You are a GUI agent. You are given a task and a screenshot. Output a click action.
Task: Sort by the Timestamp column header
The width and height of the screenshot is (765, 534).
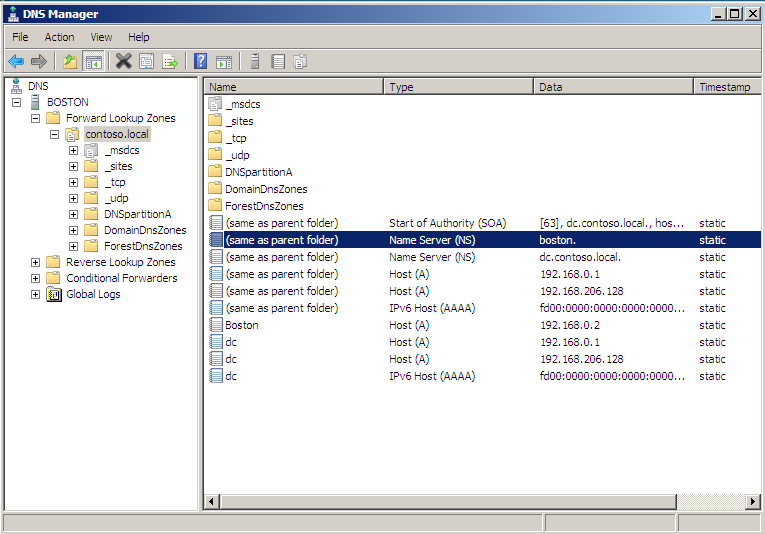pyautogui.click(x=727, y=86)
